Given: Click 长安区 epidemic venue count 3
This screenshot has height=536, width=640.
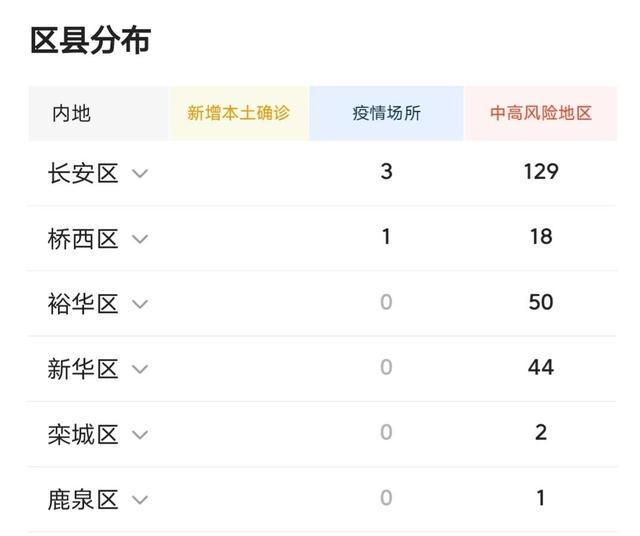Looking at the screenshot, I should [387, 171].
